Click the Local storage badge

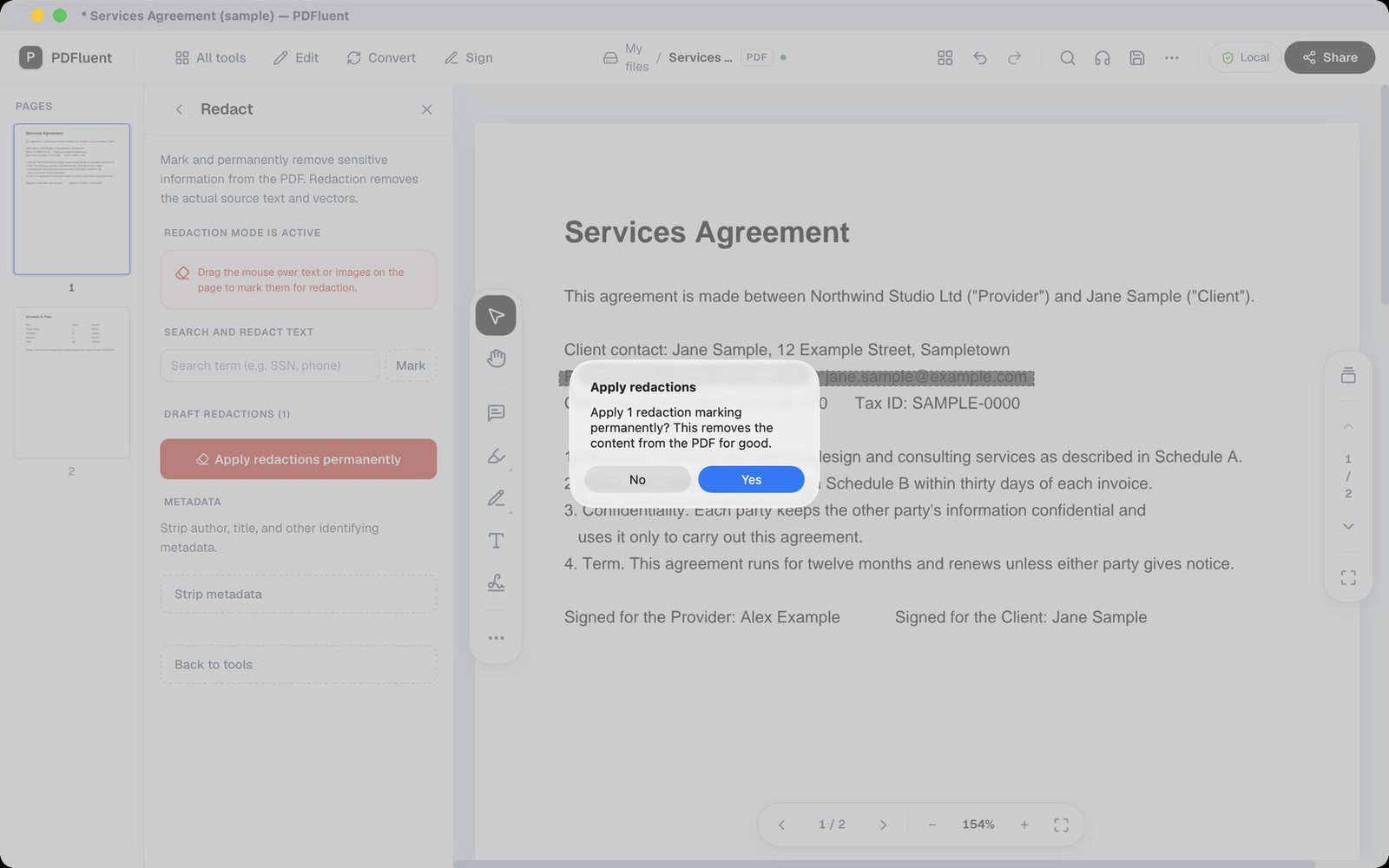coord(1245,57)
